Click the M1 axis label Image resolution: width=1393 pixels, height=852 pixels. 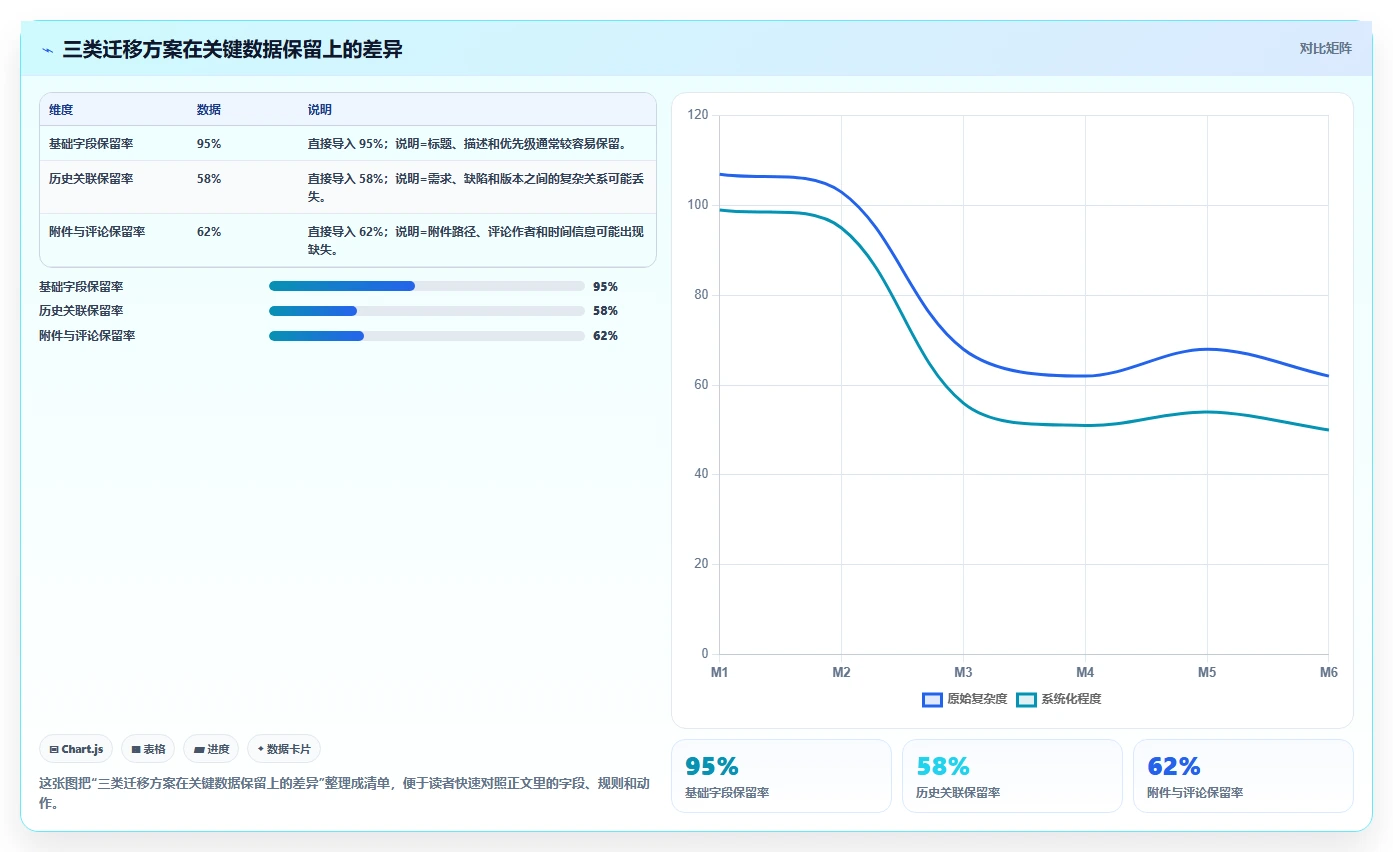click(x=719, y=673)
